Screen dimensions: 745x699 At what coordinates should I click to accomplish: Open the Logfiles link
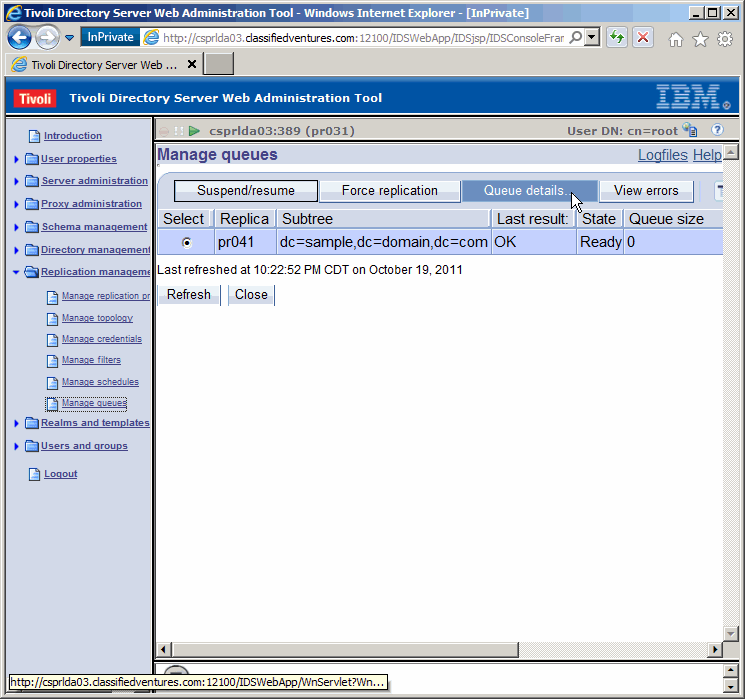(x=662, y=155)
